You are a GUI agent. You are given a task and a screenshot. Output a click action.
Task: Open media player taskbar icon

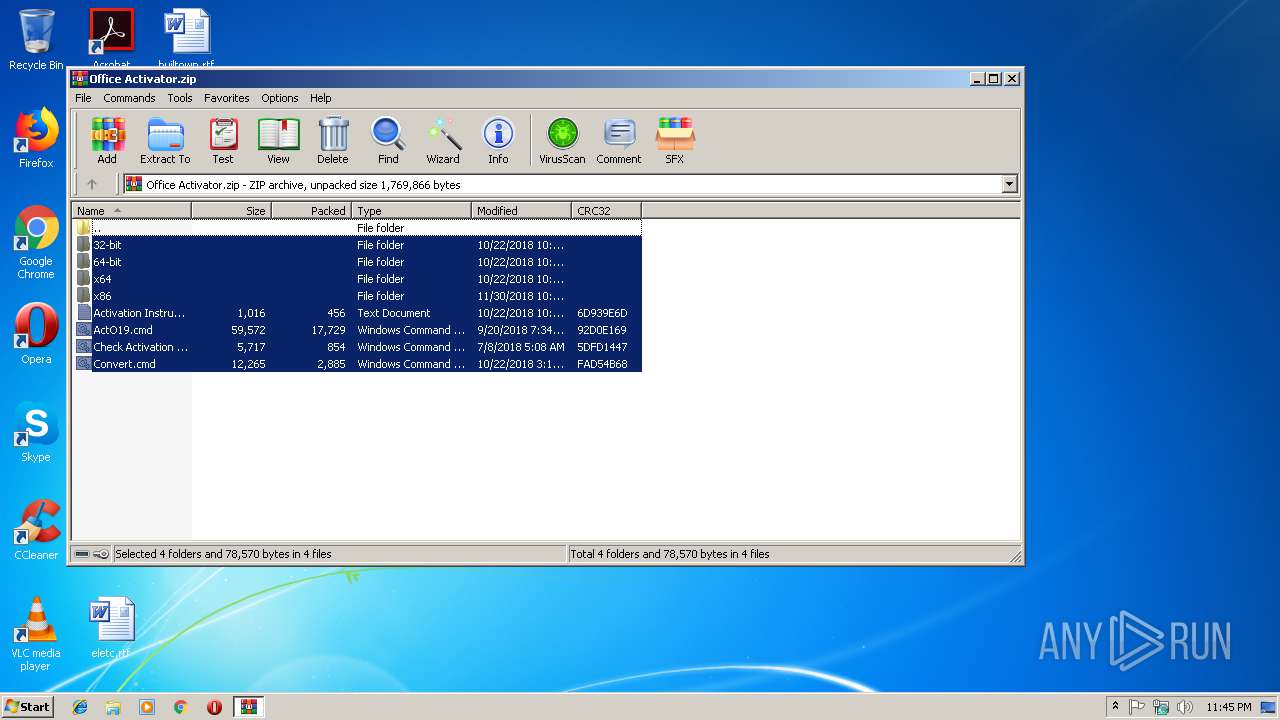tap(147, 707)
